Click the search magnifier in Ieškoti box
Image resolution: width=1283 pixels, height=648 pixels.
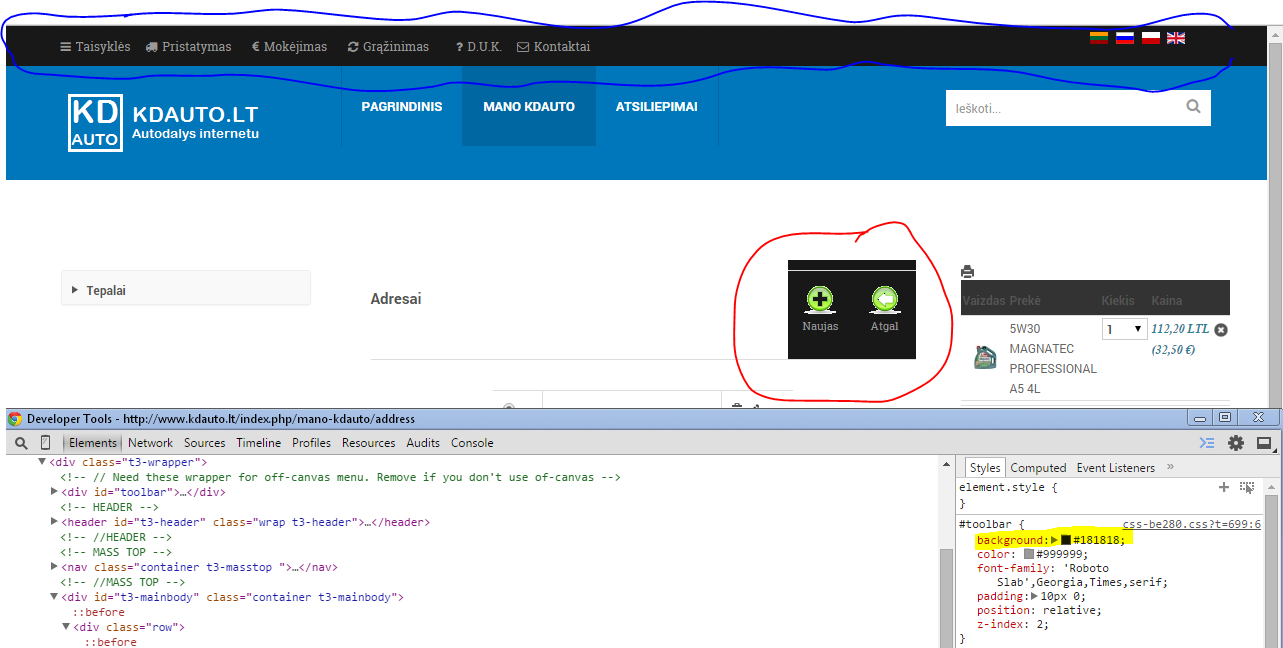(x=1193, y=107)
